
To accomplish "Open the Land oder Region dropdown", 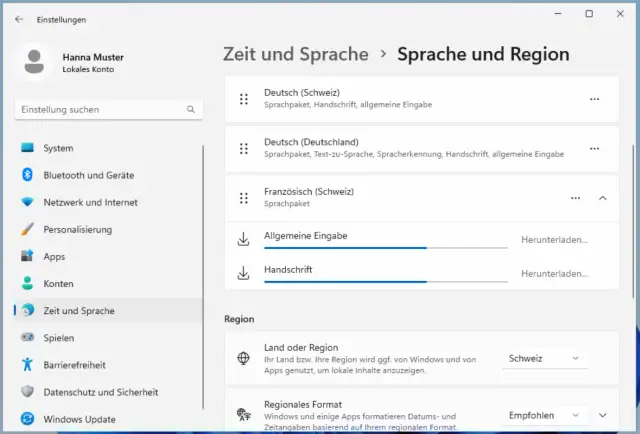I will coord(544,358).
